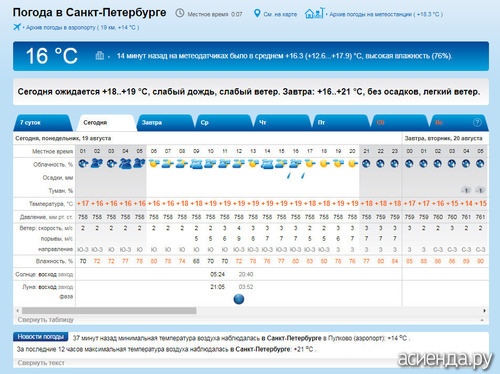500x374 pixels.
Task: Click the clock icon beside local time
Action: click(x=180, y=13)
